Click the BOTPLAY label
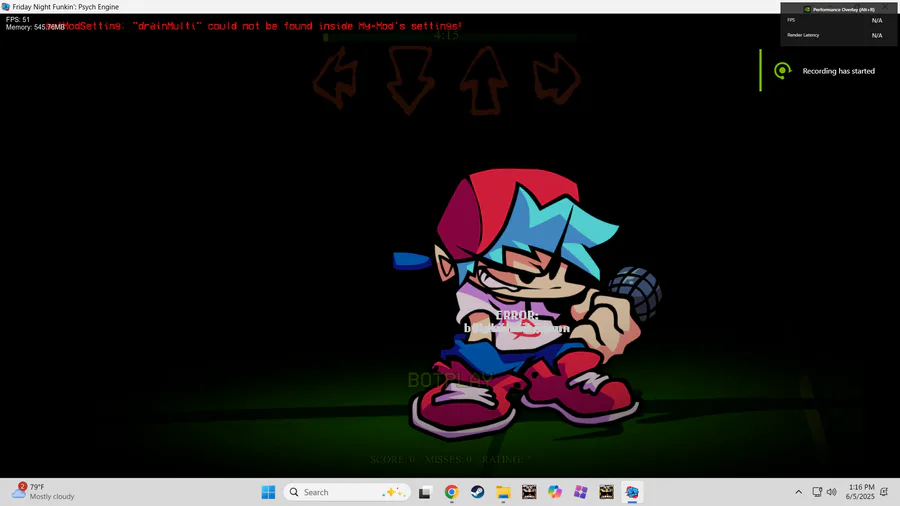The width and height of the screenshot is (900, 506). (450, 380)
